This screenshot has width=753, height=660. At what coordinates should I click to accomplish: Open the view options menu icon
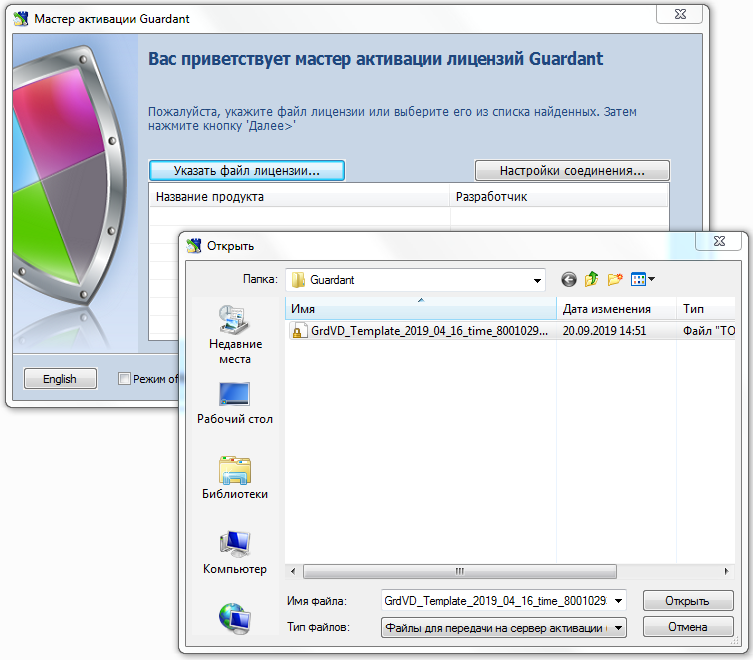pos(642,280)
